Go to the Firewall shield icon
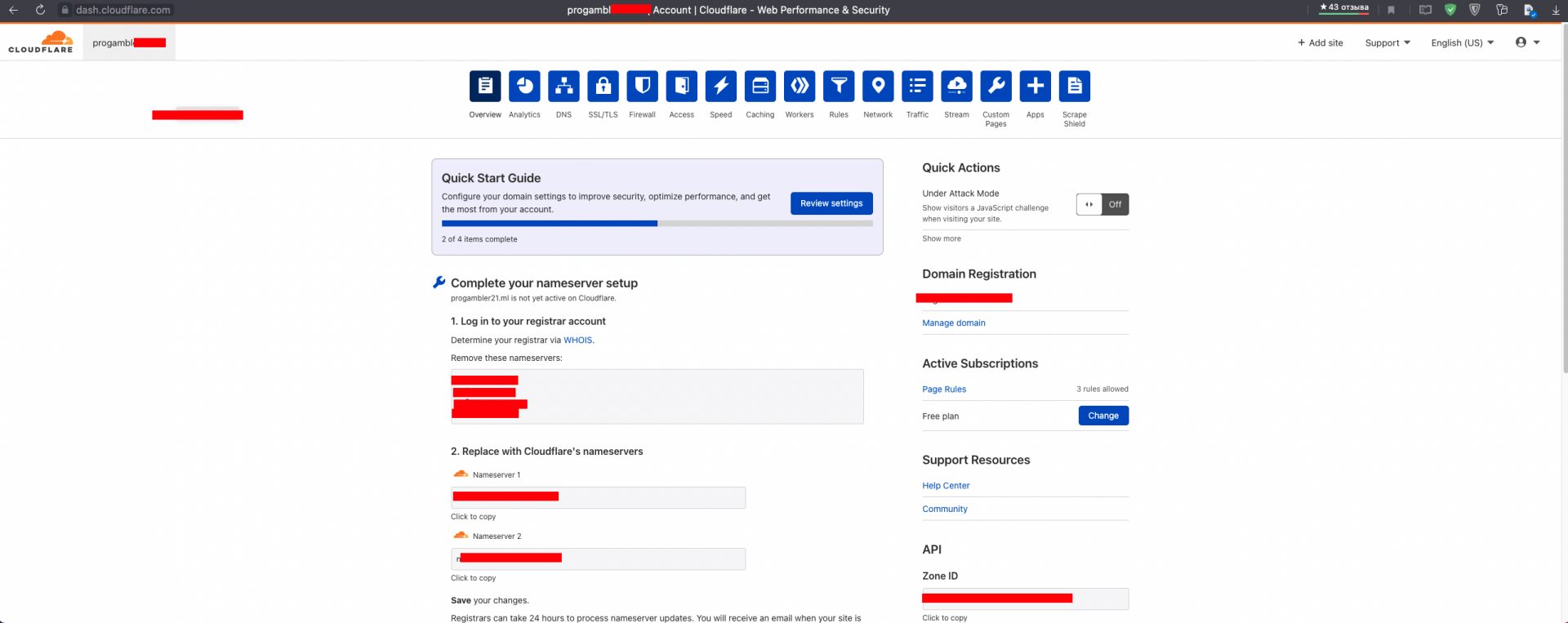 point(642,87)
